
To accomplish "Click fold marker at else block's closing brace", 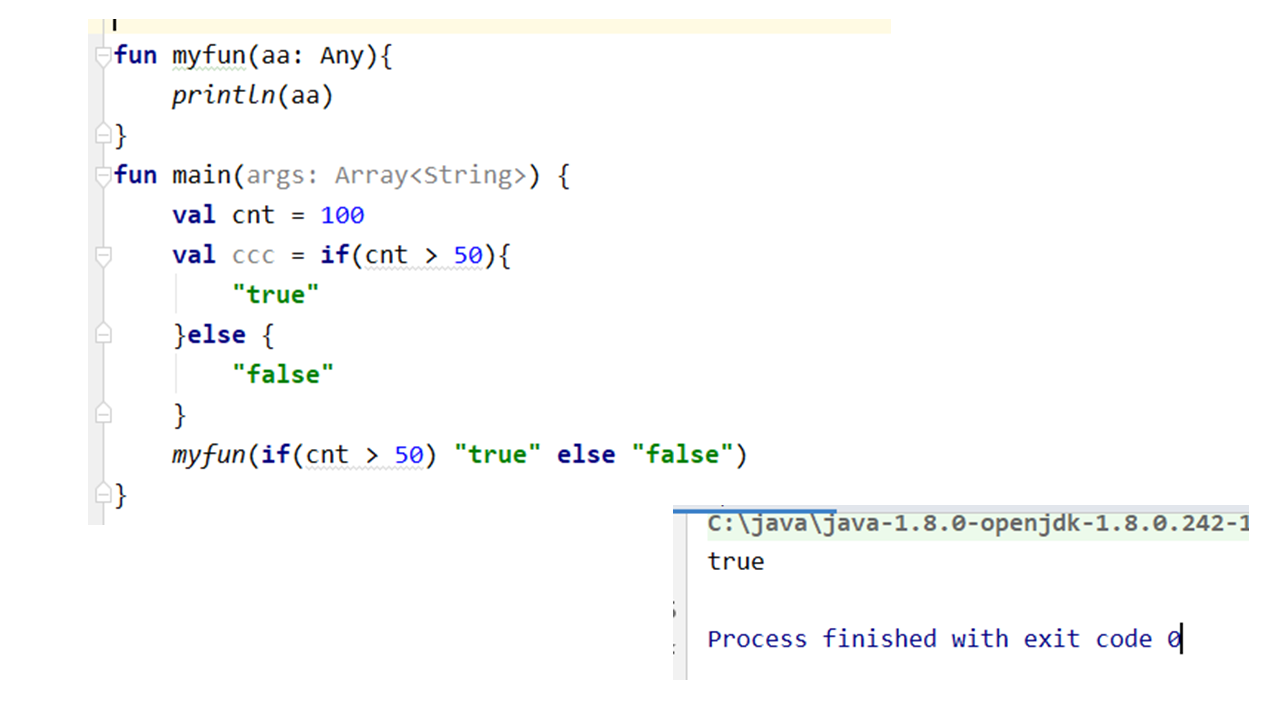I will click(x=102, y=414).
